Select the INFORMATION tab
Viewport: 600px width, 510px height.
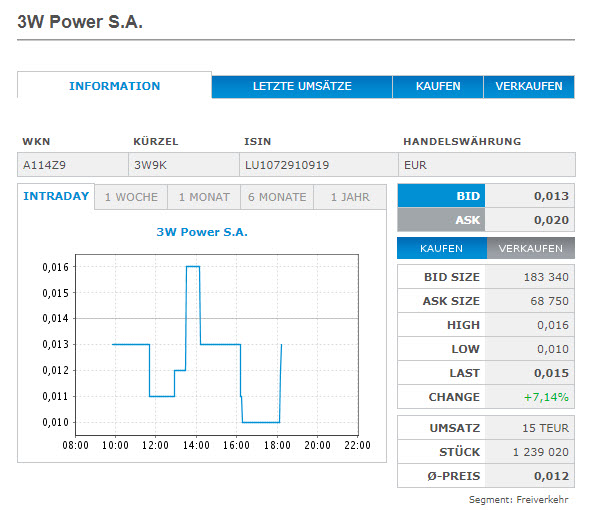tap(114, 86)
